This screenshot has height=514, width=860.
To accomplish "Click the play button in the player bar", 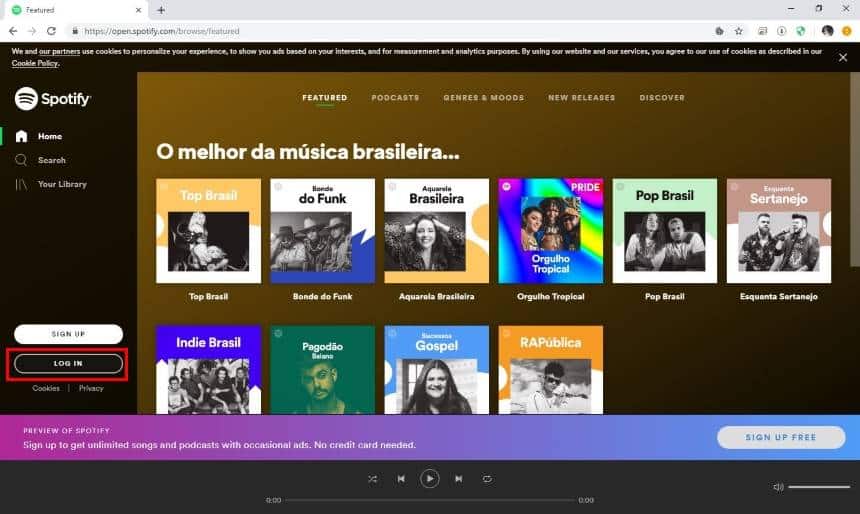I will pos(429,479).
